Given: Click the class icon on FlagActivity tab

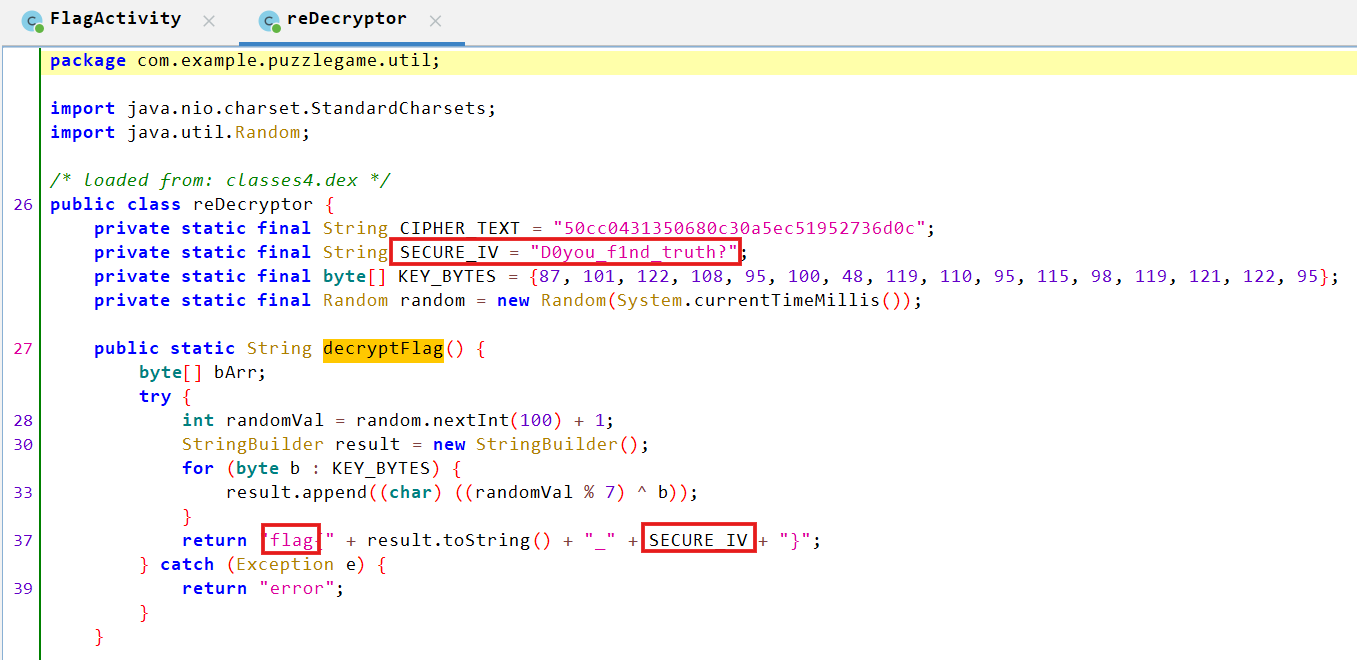Looking at the screenshot, I should 31,20.
